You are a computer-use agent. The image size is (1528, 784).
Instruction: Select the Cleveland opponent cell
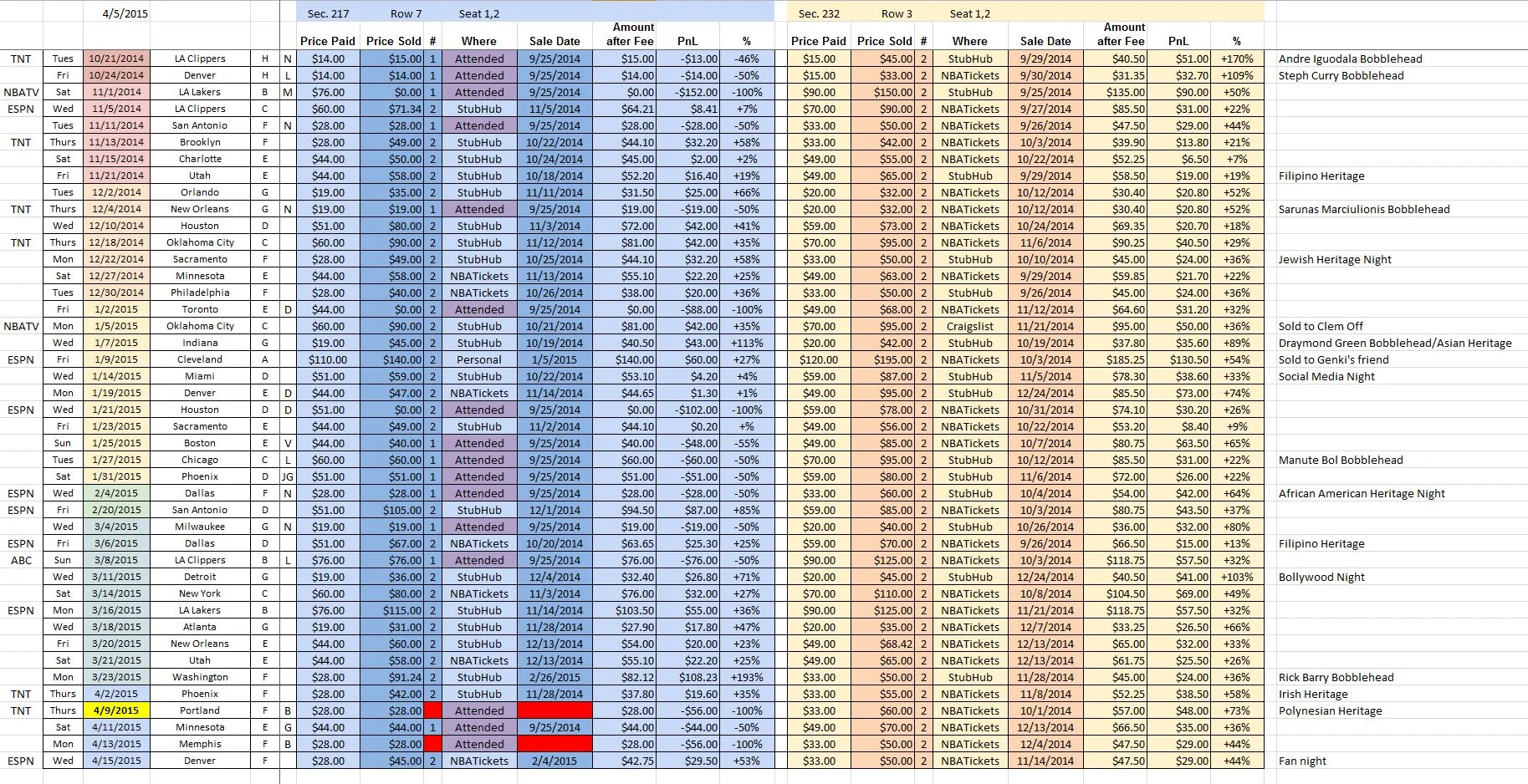point(200,359)
